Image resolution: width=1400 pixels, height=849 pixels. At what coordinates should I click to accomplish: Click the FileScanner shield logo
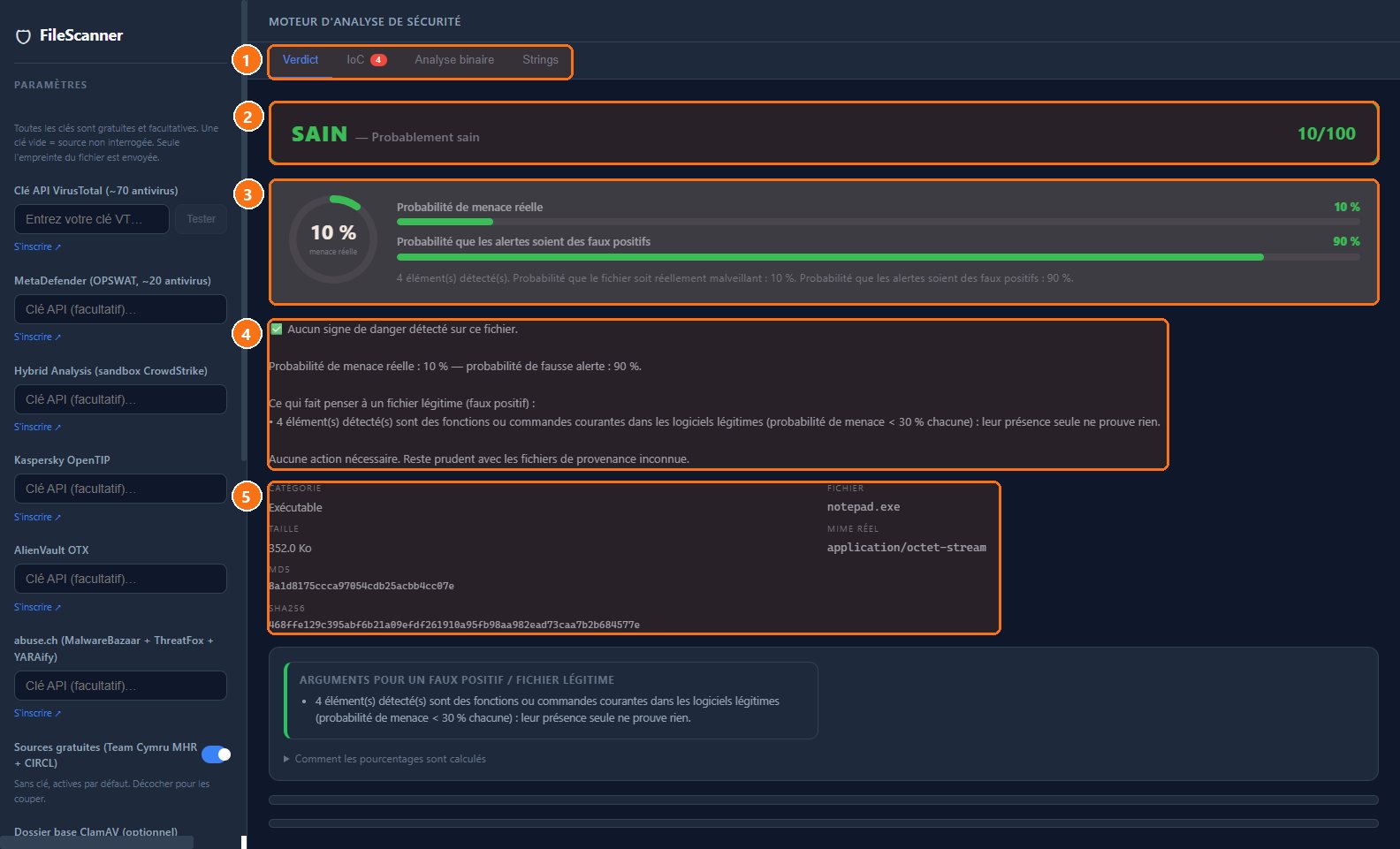tap(24, 36)
